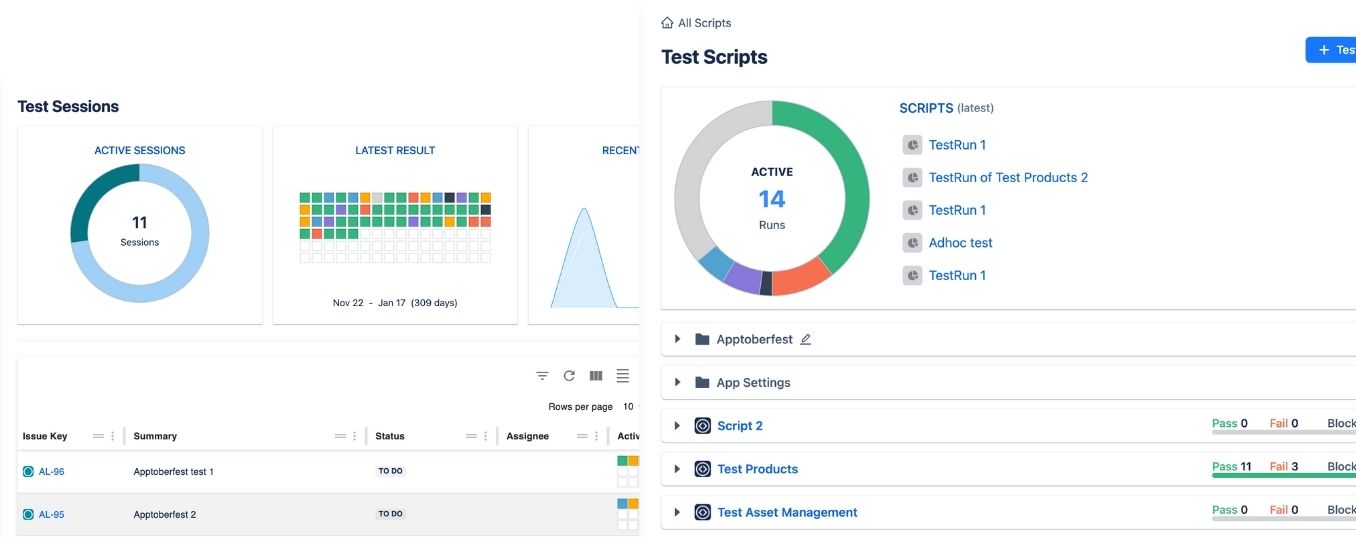Click the row density lines icon
This screenshot has height=537, width=1356.
(x=622, y=376)
